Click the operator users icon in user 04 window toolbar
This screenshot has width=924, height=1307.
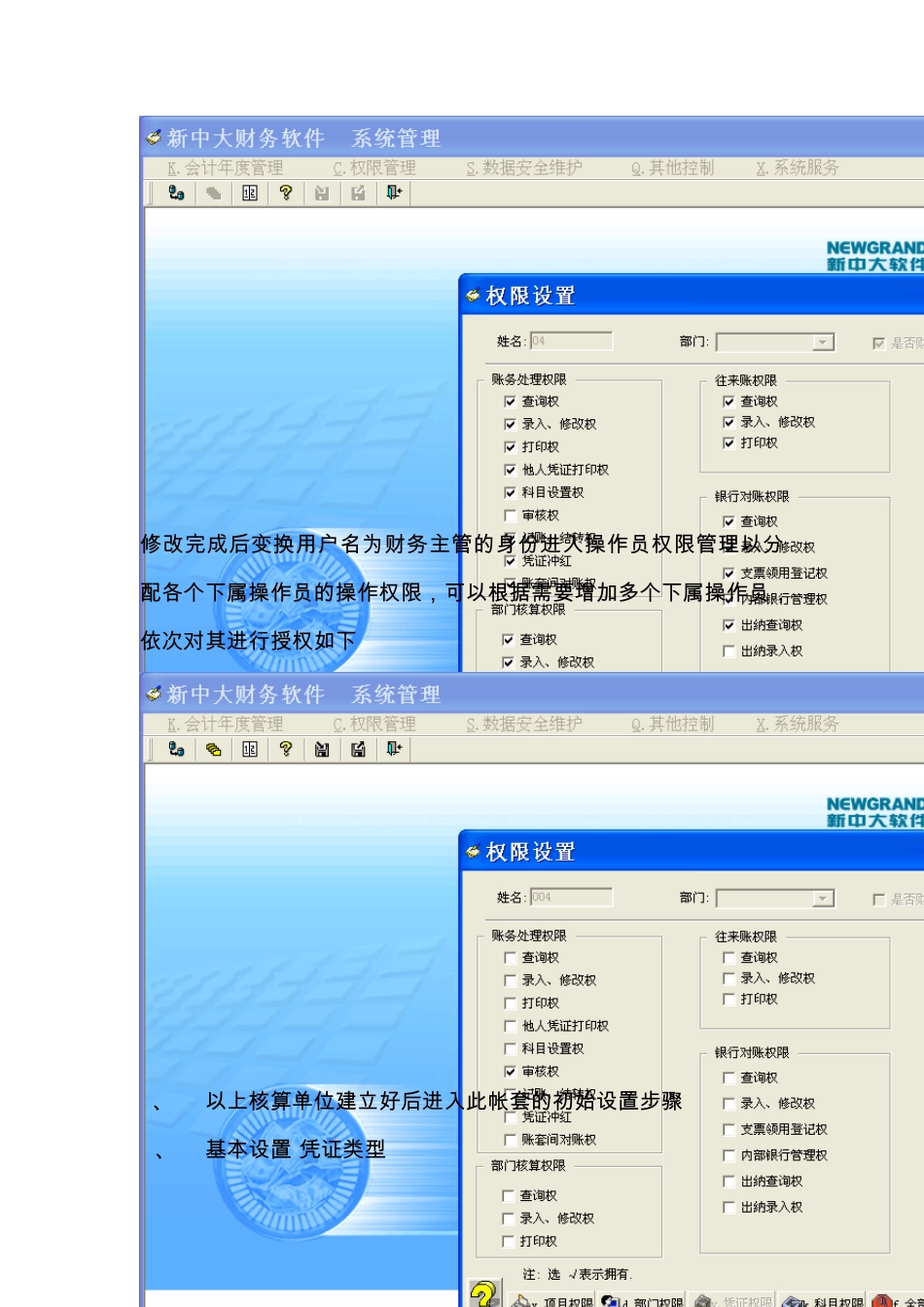(176, 194)
